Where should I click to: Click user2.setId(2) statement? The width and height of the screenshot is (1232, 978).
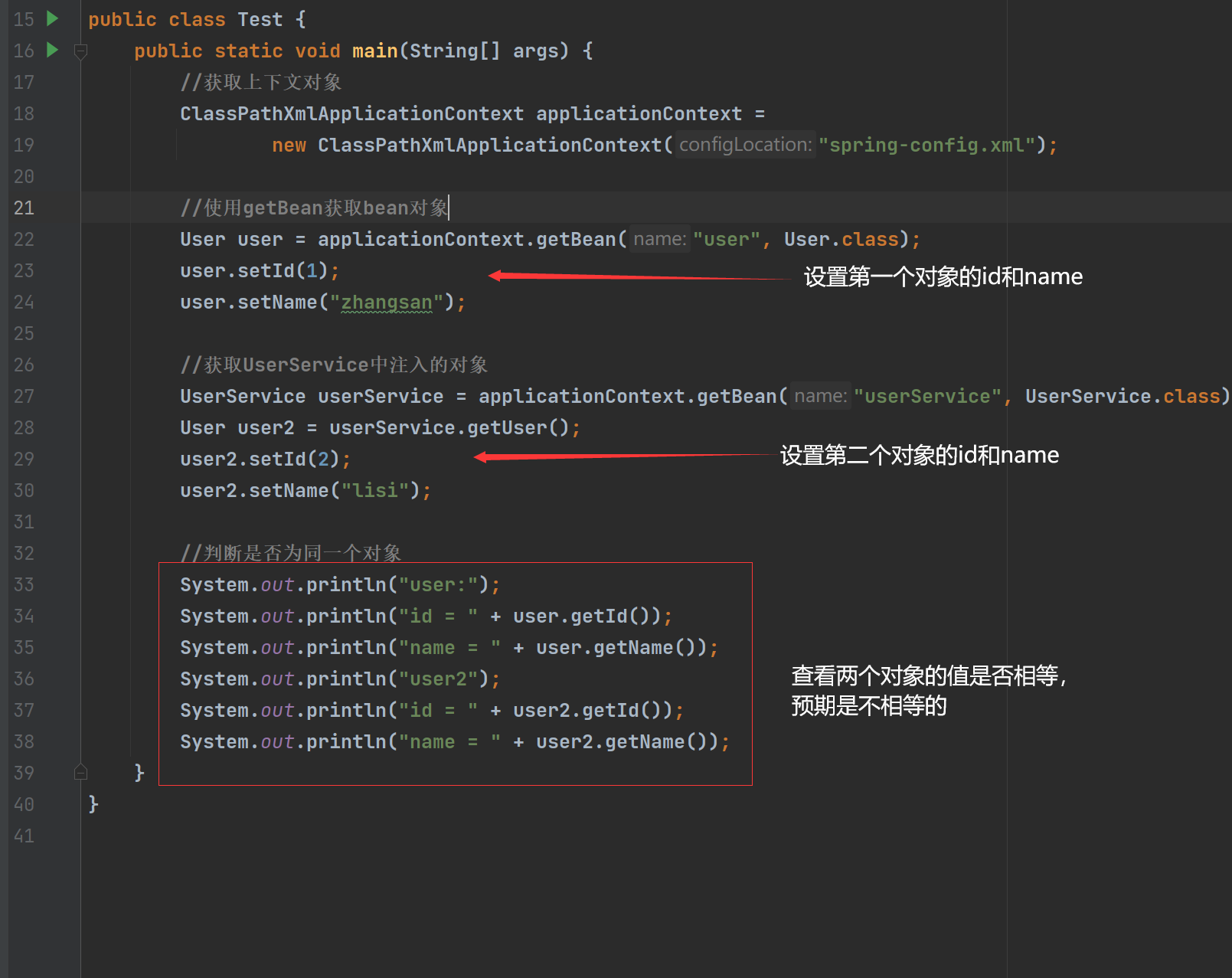(x=266, y=459)
